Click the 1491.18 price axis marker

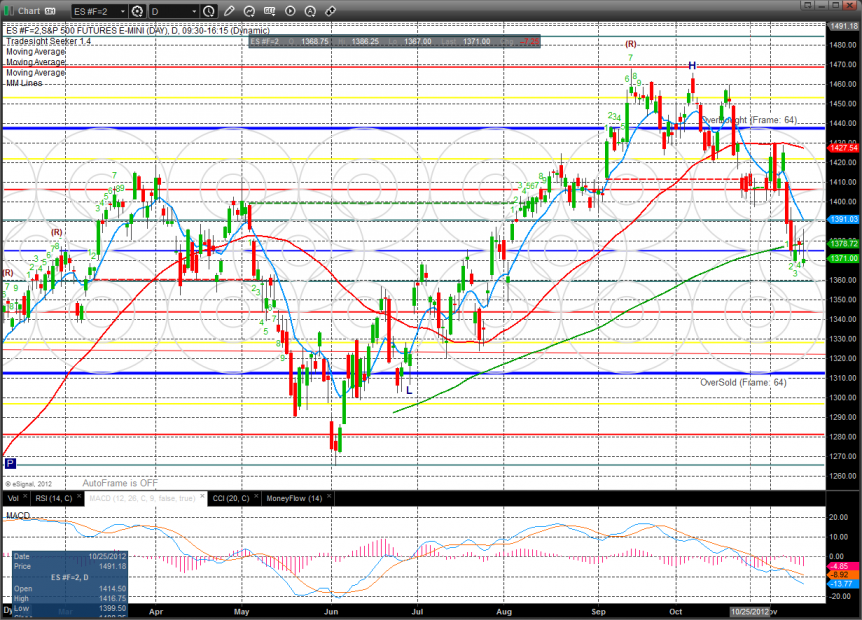pos(844,26)
